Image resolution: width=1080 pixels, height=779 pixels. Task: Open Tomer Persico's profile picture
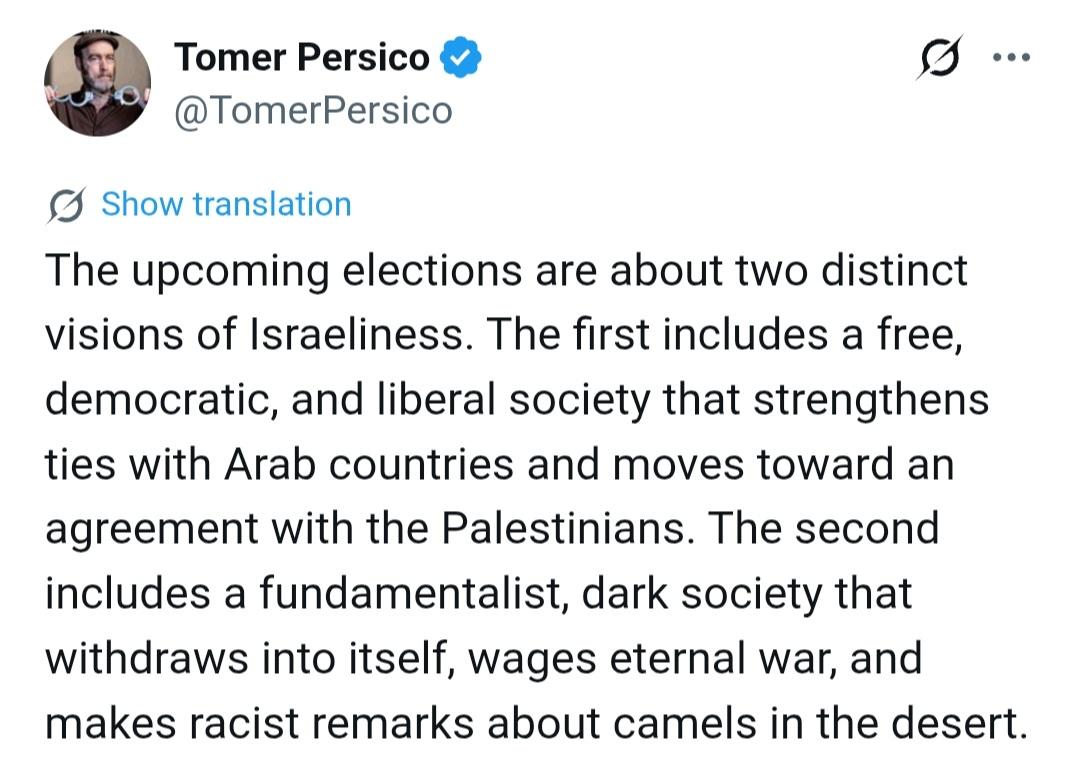[x=97, y=83]
